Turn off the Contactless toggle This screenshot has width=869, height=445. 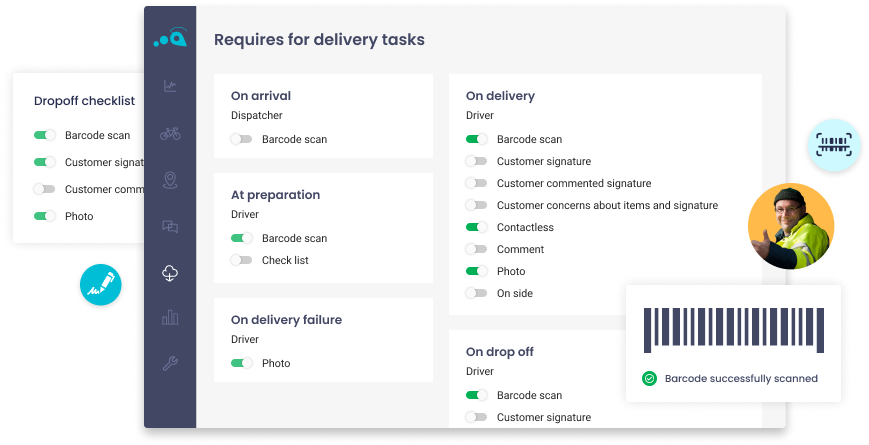(476, 228)
